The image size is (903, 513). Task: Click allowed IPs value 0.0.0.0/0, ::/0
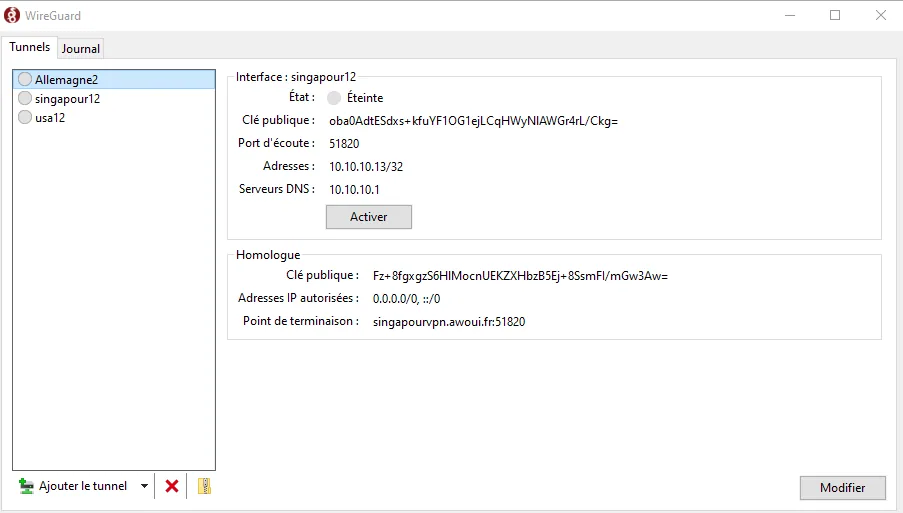click(407, 299)
